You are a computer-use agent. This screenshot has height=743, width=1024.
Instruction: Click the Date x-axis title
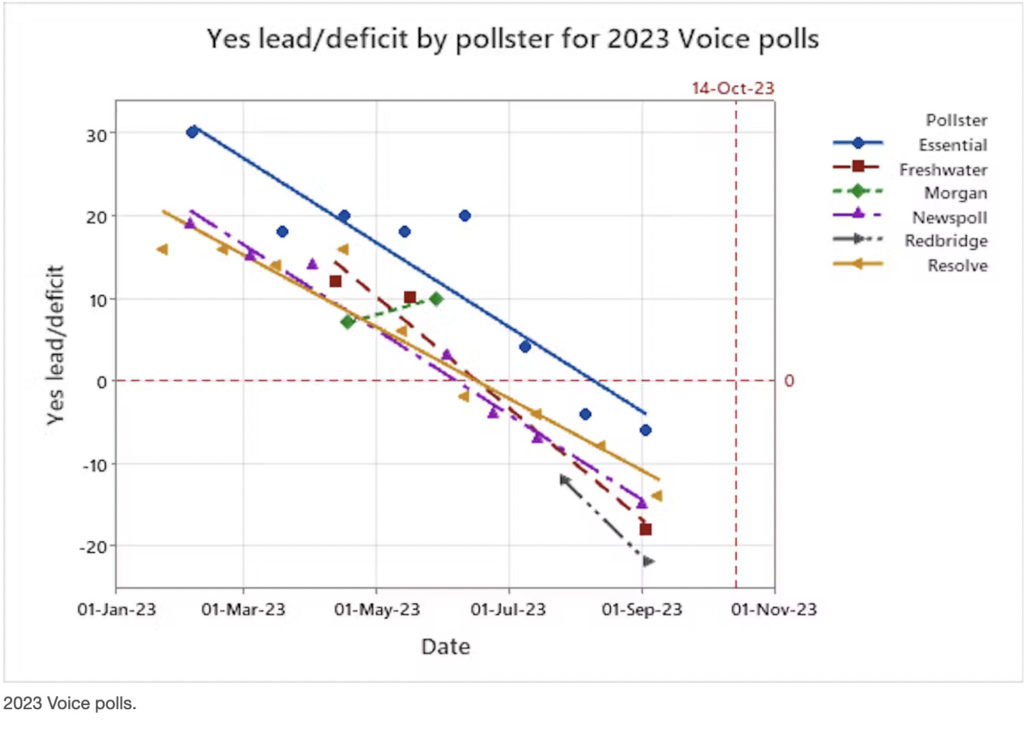click(x=445, y=647)
